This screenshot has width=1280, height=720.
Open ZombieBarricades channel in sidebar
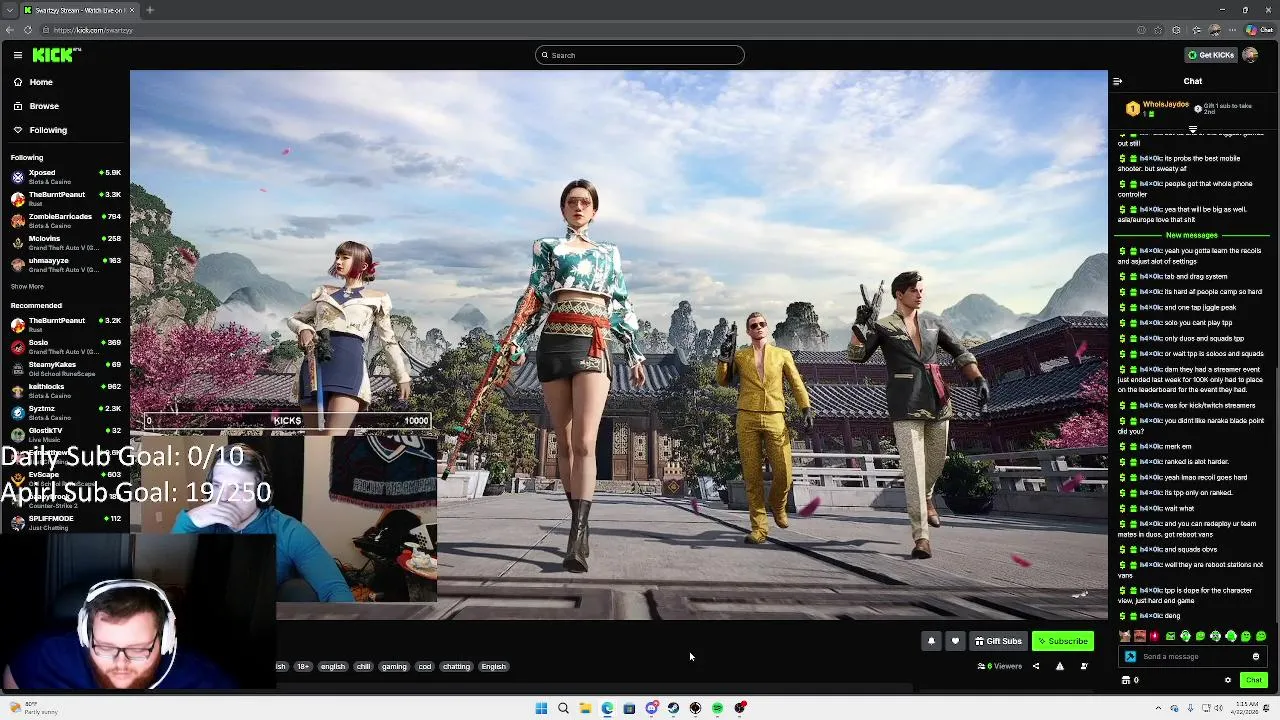click(x=65, y=220)
